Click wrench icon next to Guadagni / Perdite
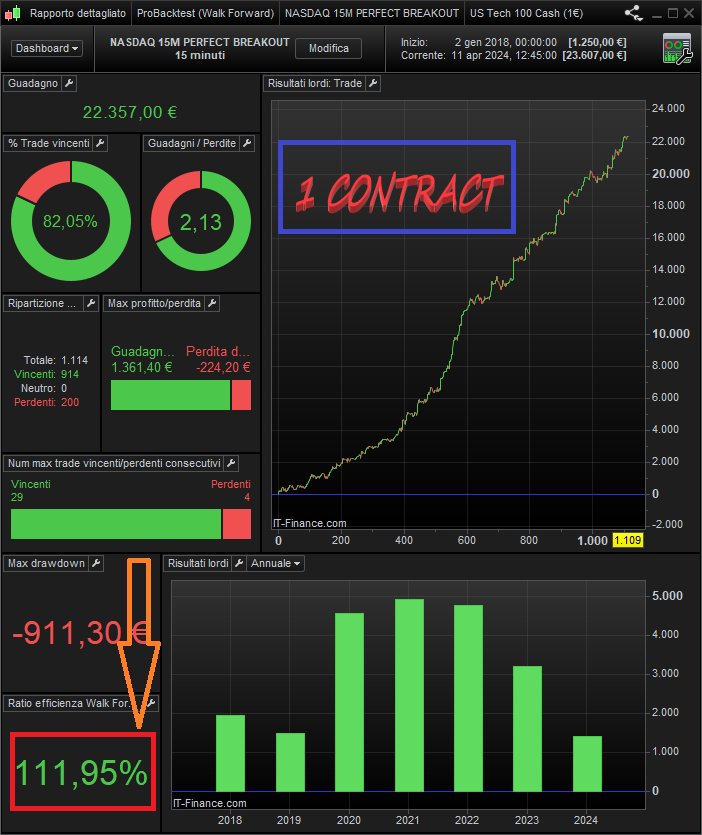Viewport: 702px width, 835px height. point(247,143)
